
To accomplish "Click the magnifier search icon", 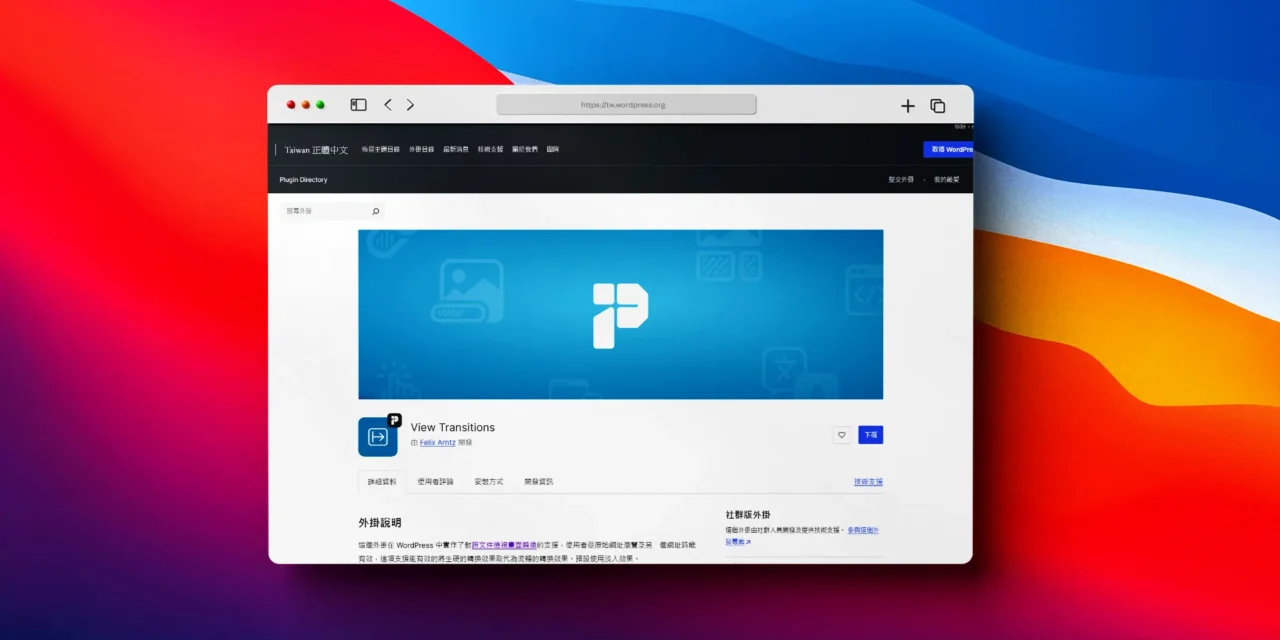I will [376, 211].
